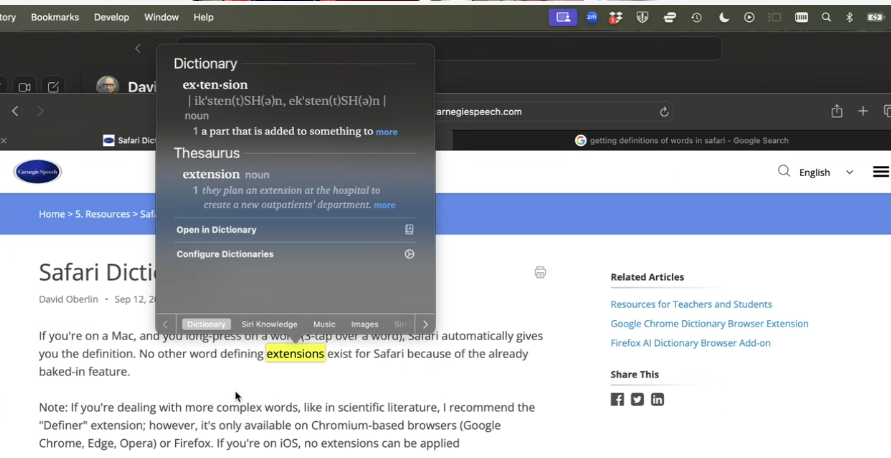Screen dimensions: 891x458
Task: Click more after the Thesaurus example
Action: click(384, 205)
